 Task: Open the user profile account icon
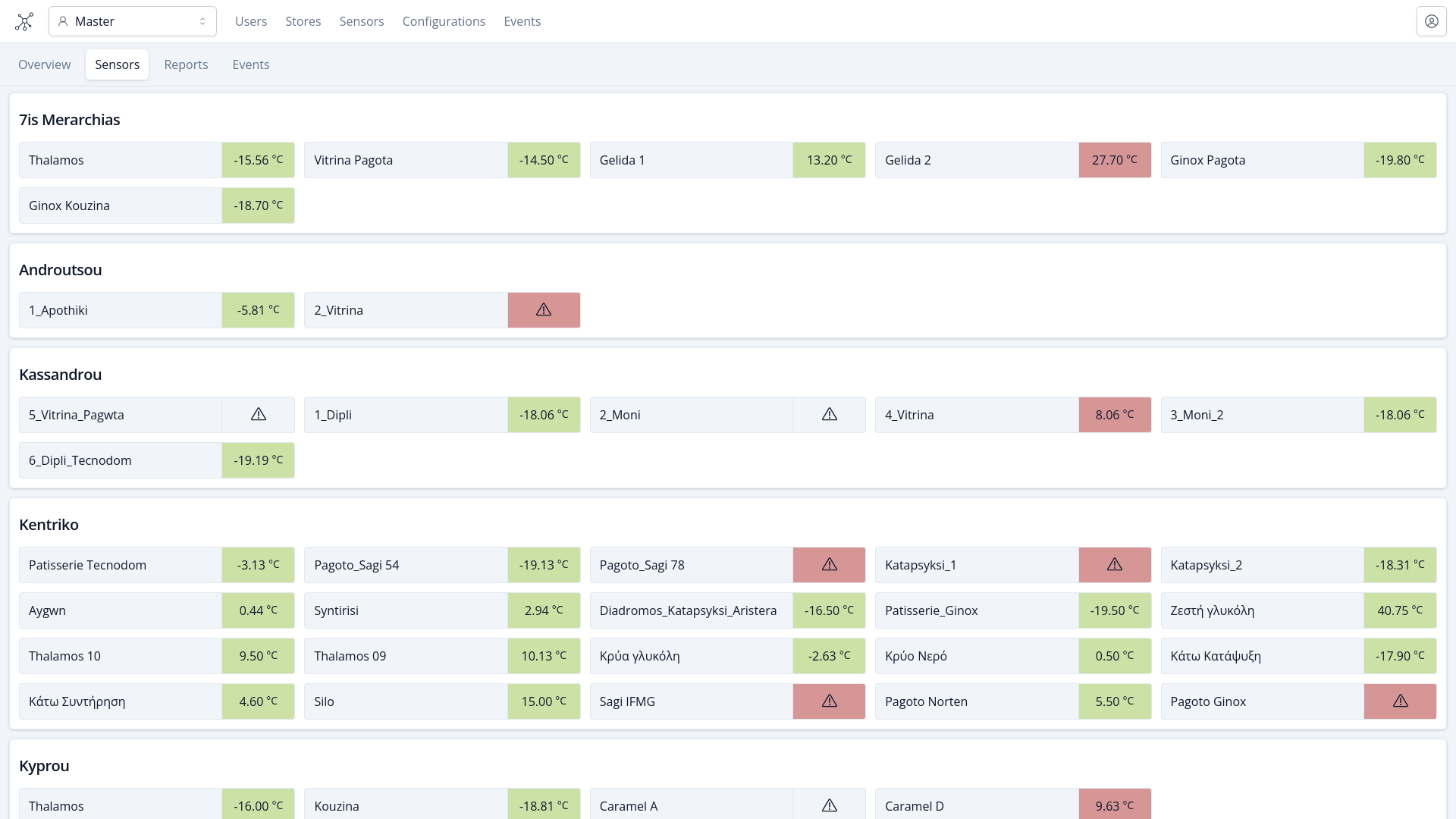click(x=1431, y=21)
